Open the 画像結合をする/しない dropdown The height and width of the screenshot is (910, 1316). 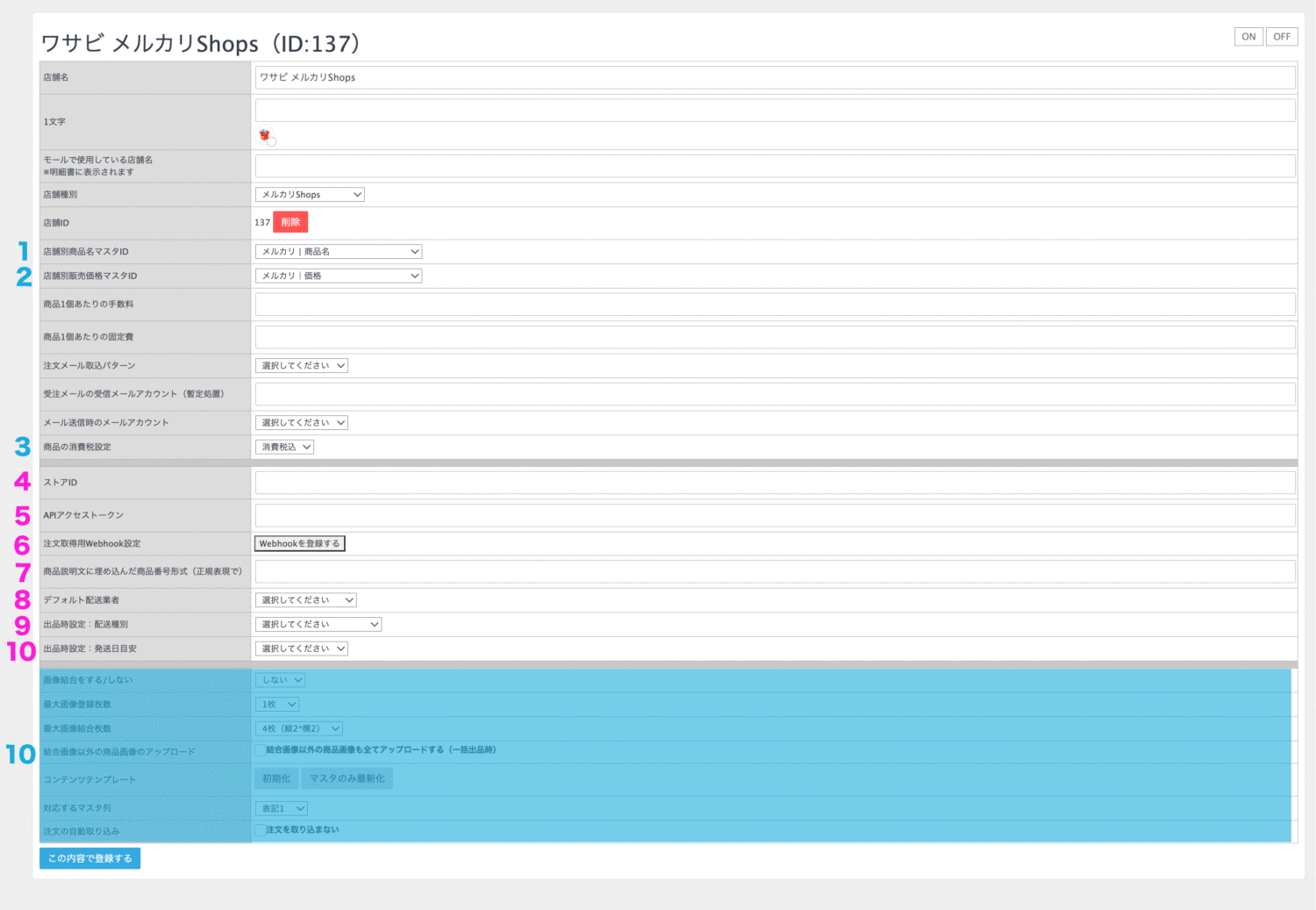(281, 680)
